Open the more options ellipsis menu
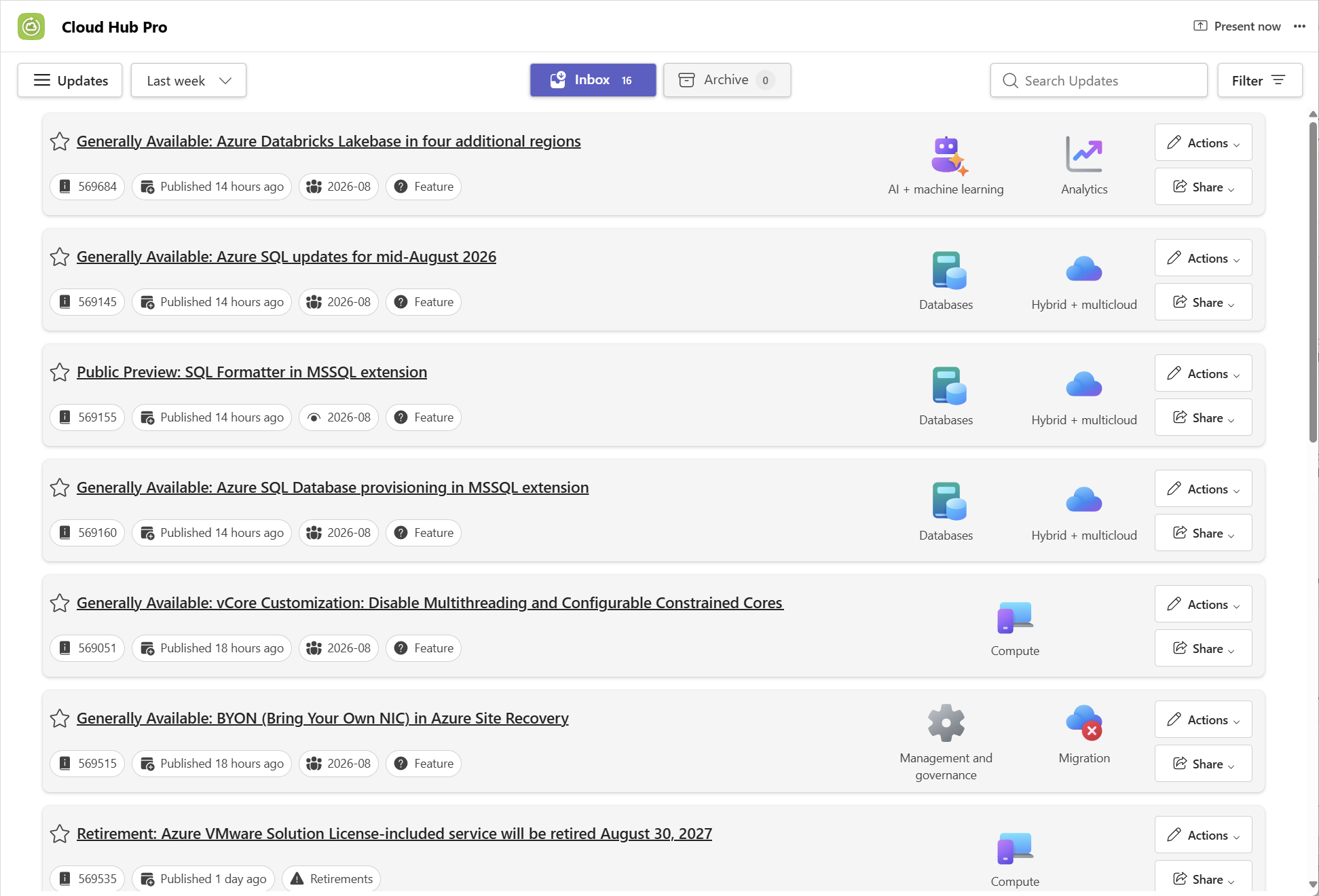The height and width of the screenshot is (896, 1319). pos(1299,26)
